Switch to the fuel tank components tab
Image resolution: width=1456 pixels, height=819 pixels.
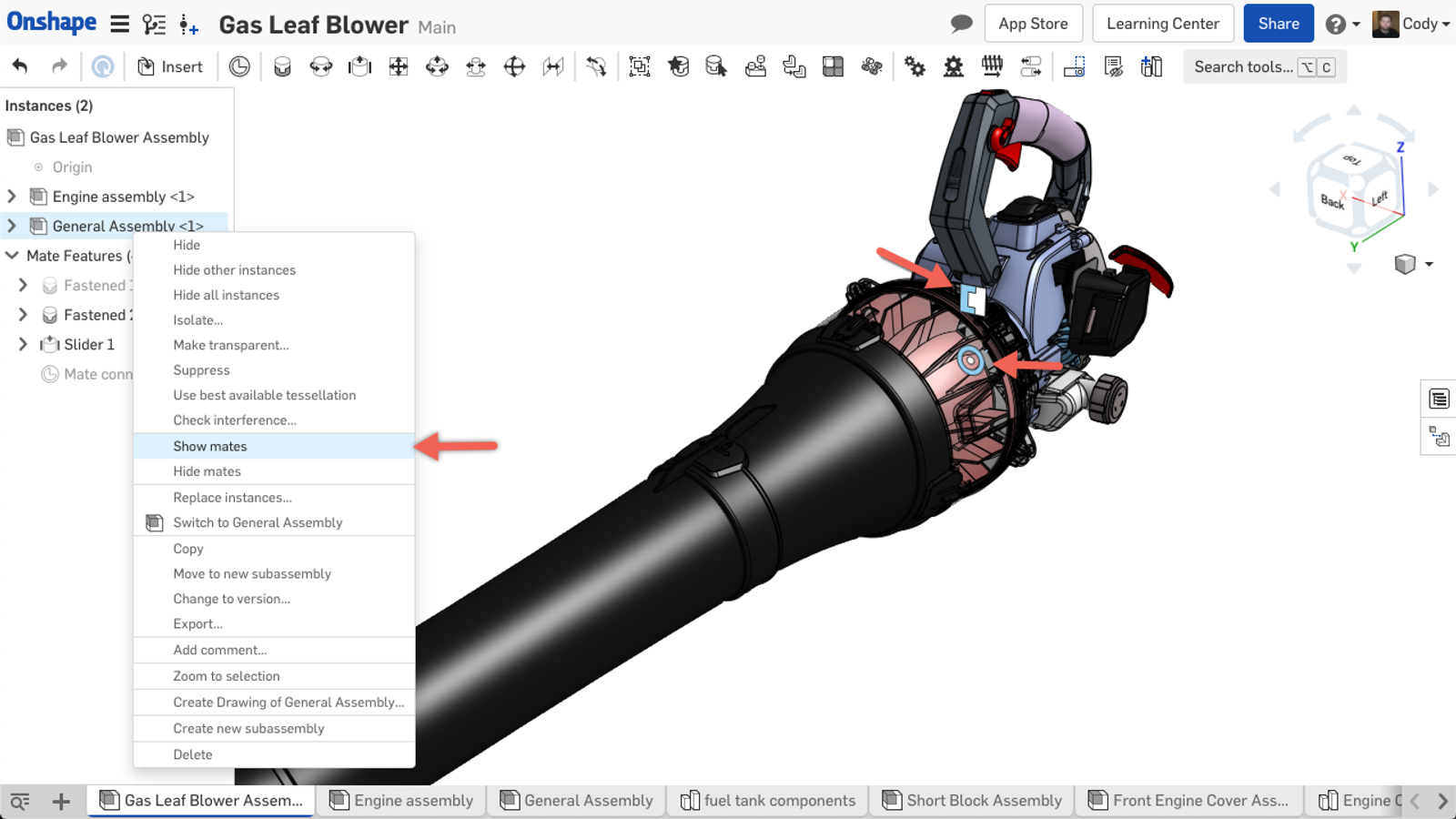click(768, 801)
